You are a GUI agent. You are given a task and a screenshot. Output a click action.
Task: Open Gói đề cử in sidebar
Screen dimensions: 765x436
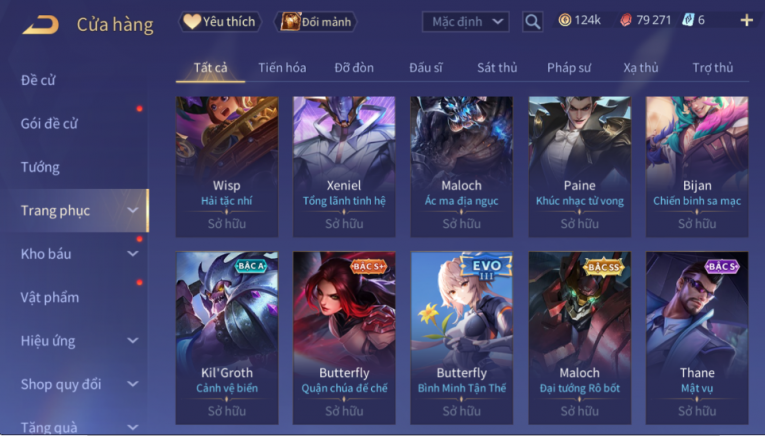(49, 124)
